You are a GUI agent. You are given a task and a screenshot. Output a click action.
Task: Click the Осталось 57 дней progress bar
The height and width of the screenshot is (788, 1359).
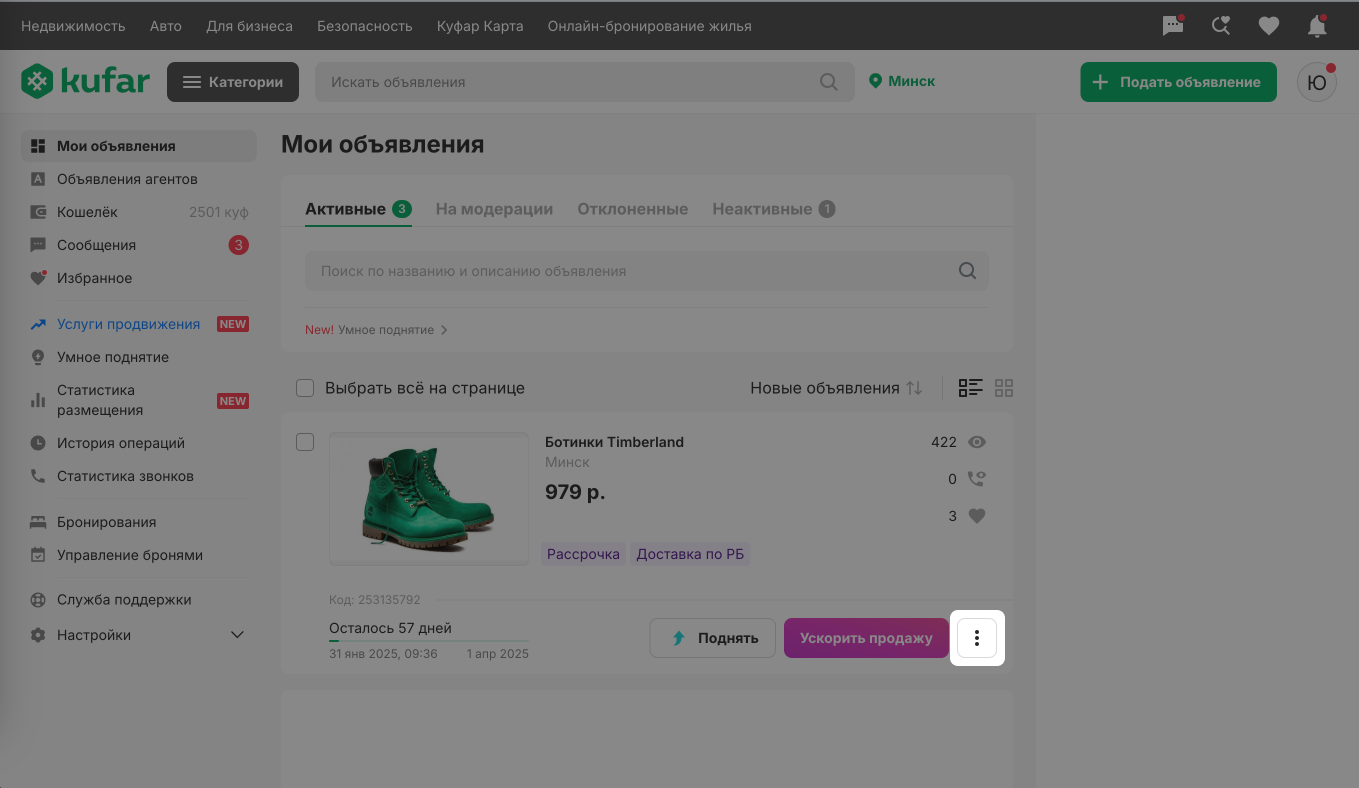pyautogui.click(x=429, y=640)
